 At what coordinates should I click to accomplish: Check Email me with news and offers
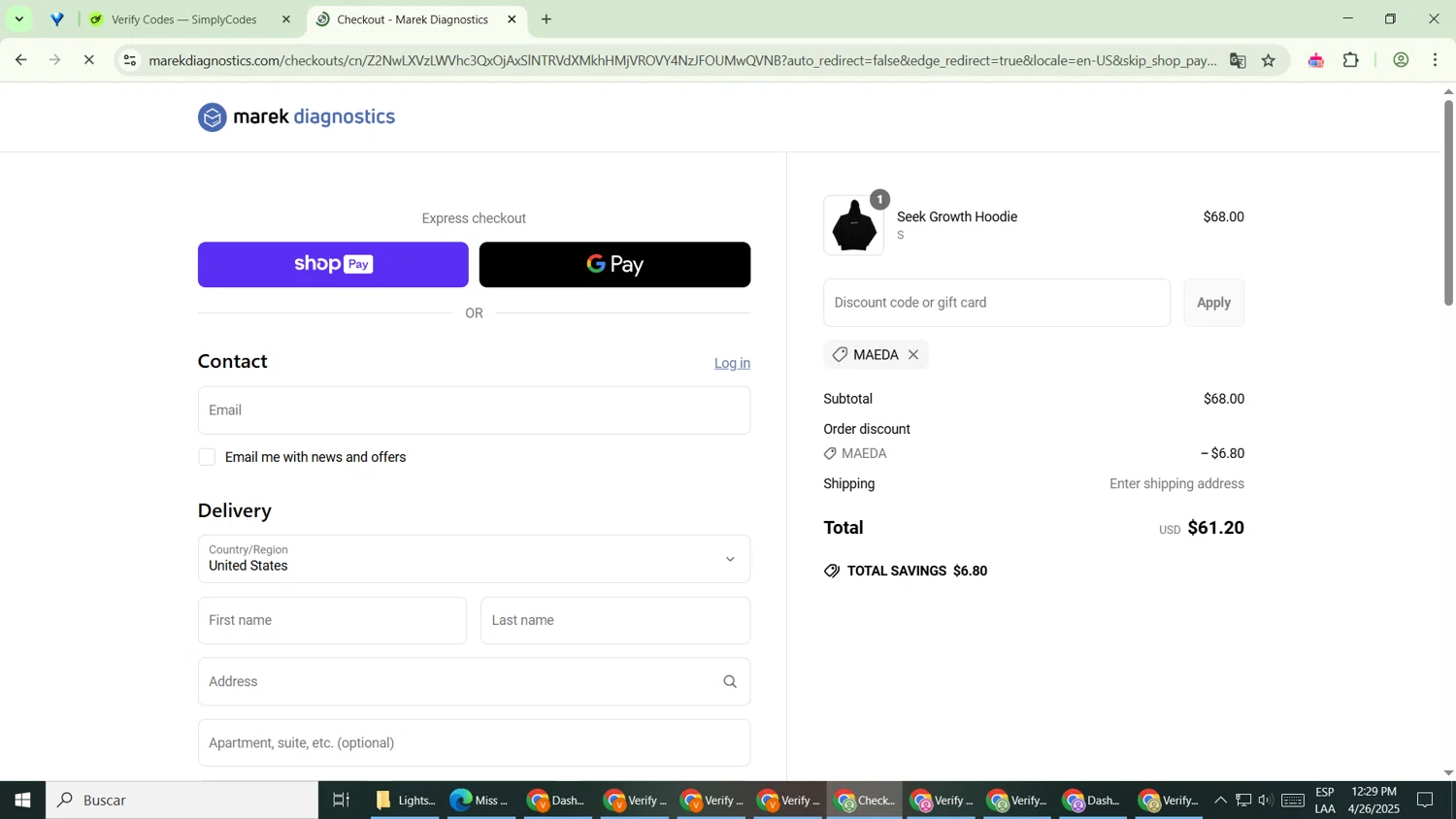[x=207, y=457]
